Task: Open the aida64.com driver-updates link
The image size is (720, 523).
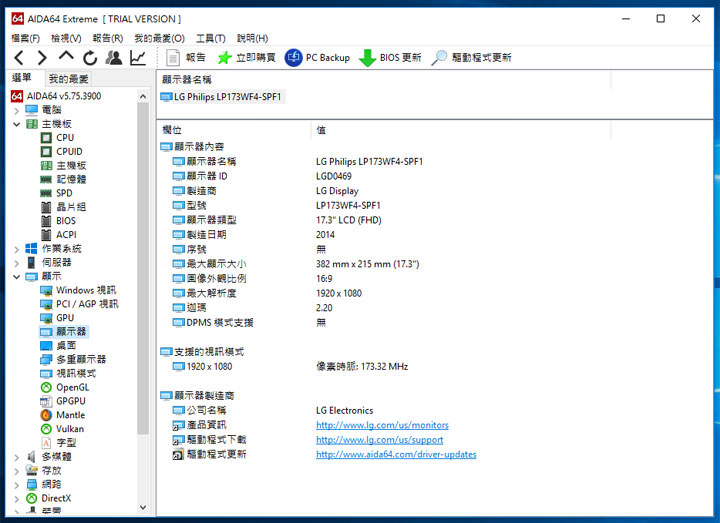Action: (396, 454)
